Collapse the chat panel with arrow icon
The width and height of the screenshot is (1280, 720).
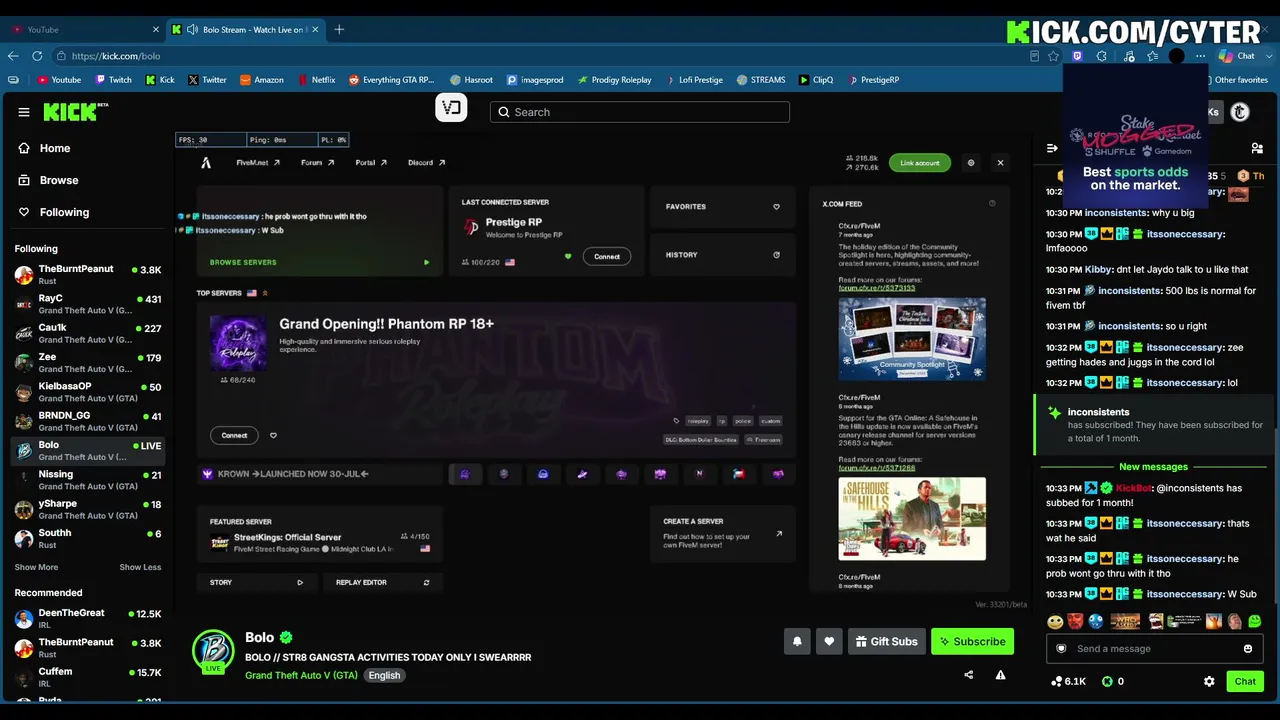click(1052, 148)
